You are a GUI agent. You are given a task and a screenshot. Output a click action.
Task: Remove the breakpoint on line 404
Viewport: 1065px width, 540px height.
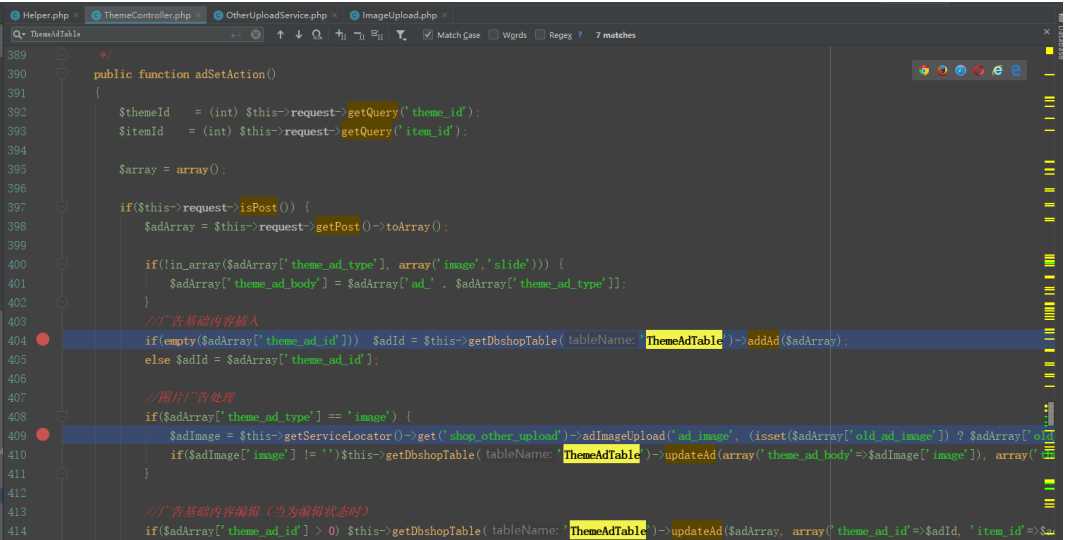[x=43, y=340]
